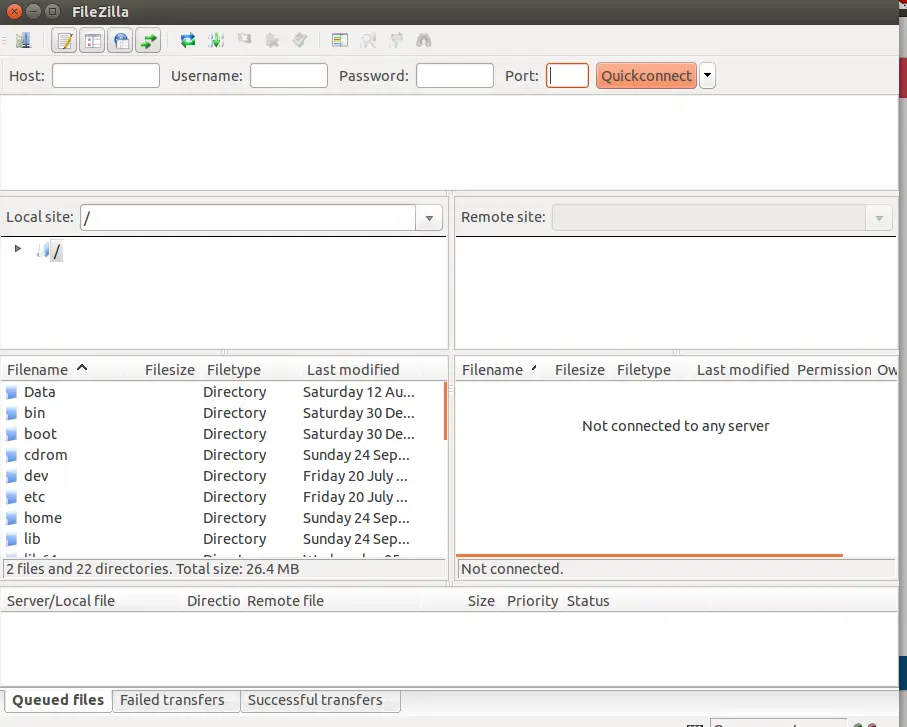Select the boot directory

click(x=223, y=434)
